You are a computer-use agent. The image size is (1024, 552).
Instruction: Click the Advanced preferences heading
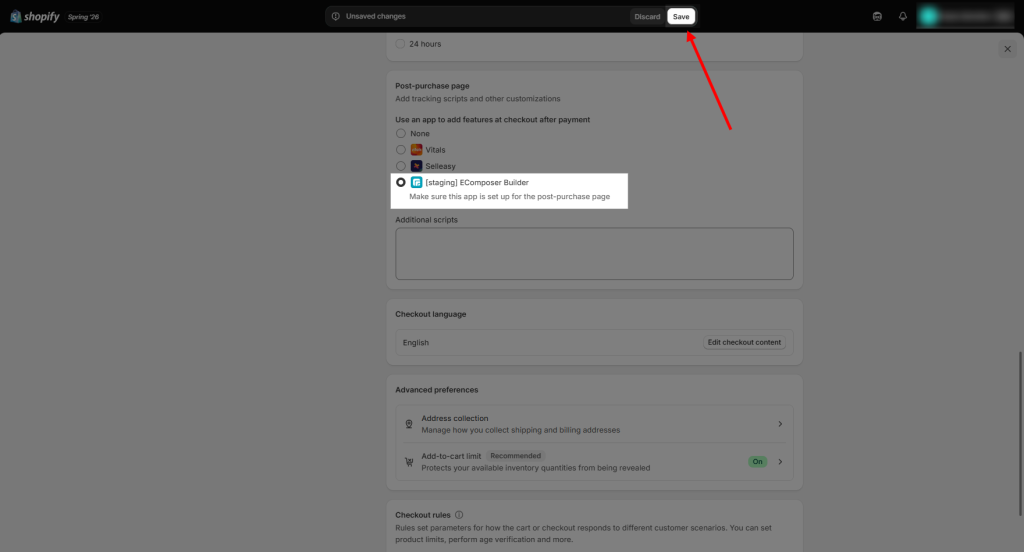click(x=436, y=390)
